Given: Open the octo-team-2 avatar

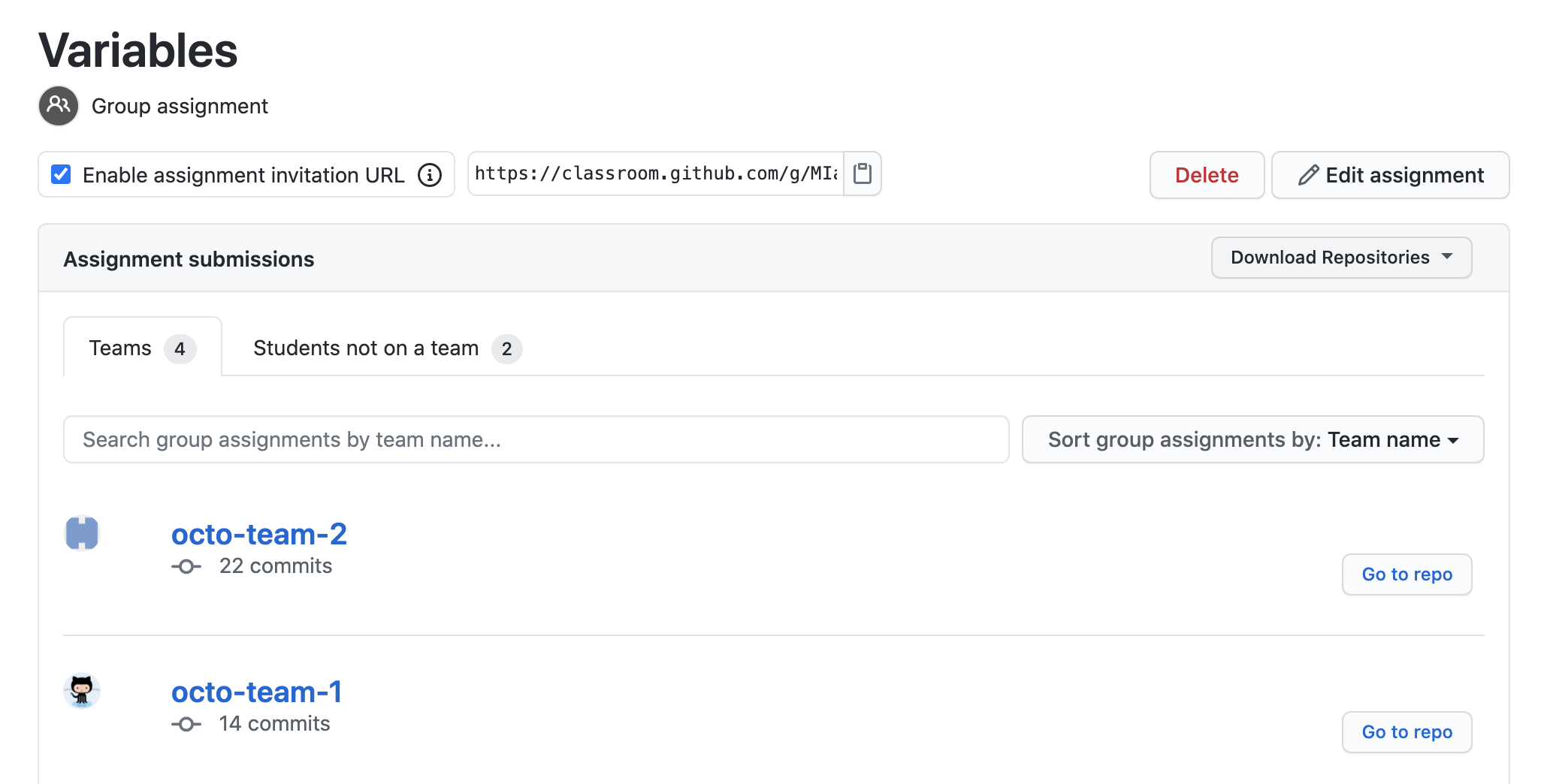Looking at the screenshot, I should (82, 534).
